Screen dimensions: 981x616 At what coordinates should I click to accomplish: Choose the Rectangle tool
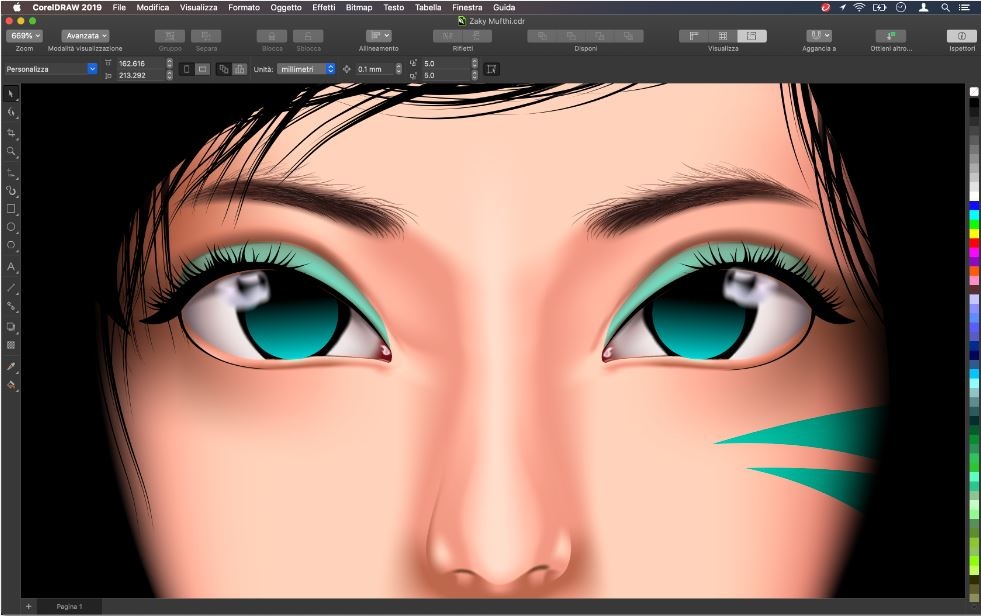coord(11,209)
